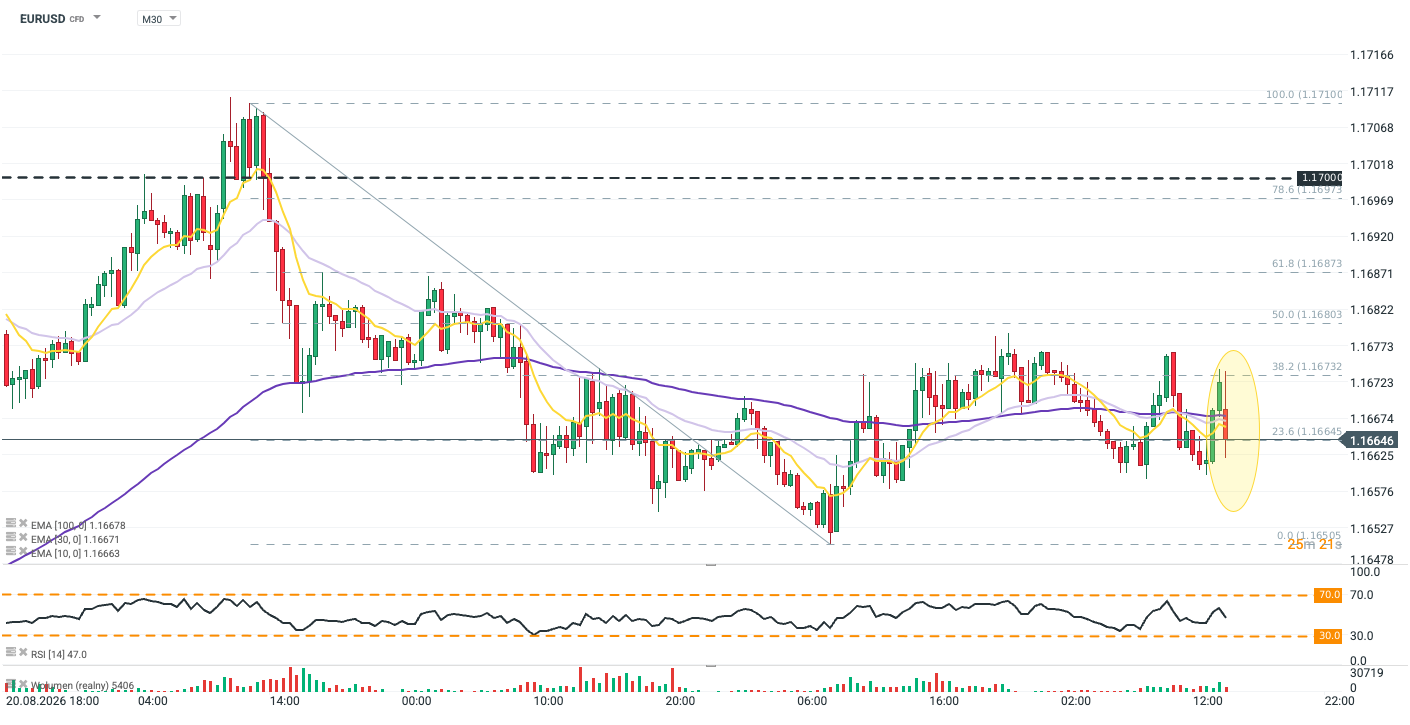This screenshot has height=725, width=1410.
Task: Select the Fibonacci 50.0 (1.16803) level label
Action: [1307, 314]
